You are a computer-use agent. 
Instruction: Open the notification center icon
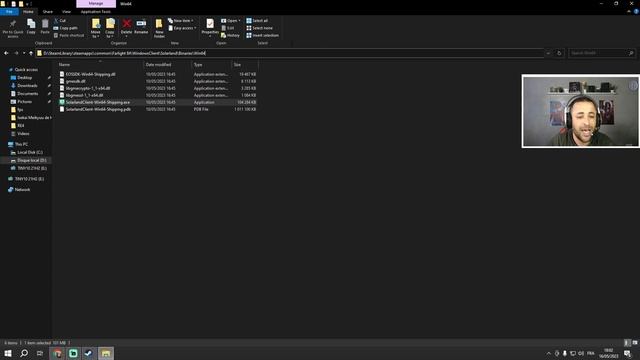pyautogui.click(x=627, y=353)
